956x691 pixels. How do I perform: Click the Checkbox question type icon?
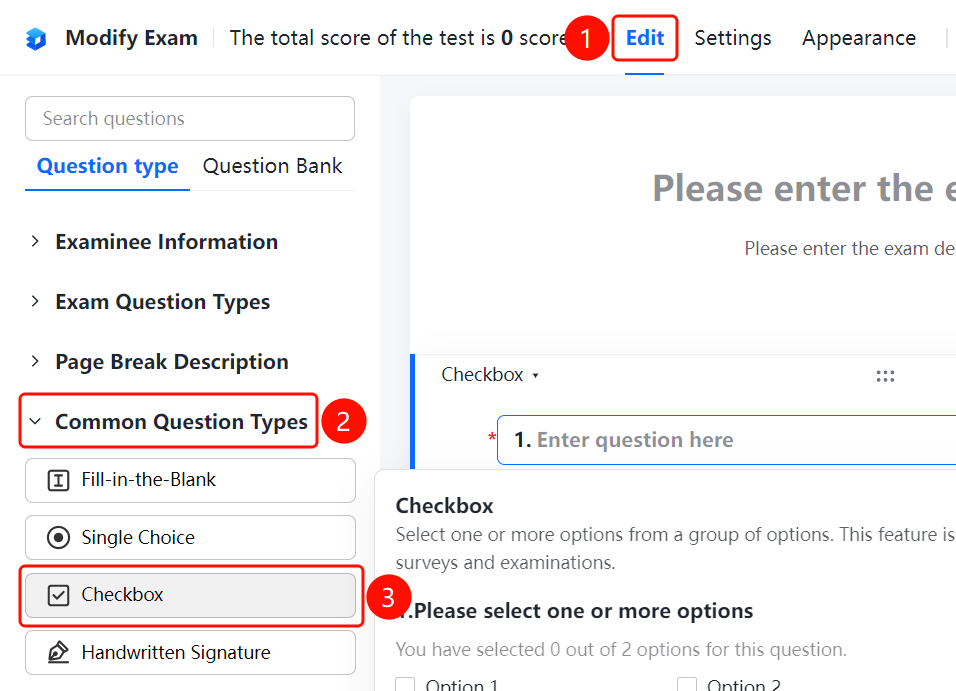point(59,595)
